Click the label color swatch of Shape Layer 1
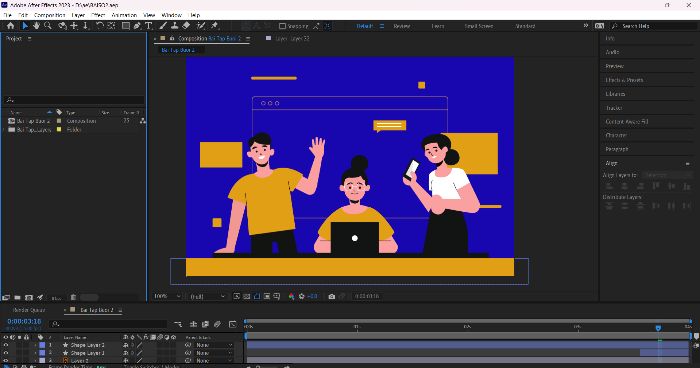700x368 pixels. (42, 353)
